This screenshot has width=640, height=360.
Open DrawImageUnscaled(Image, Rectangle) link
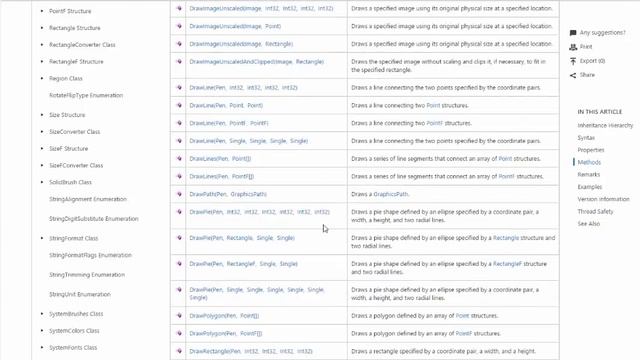point(241,44)
